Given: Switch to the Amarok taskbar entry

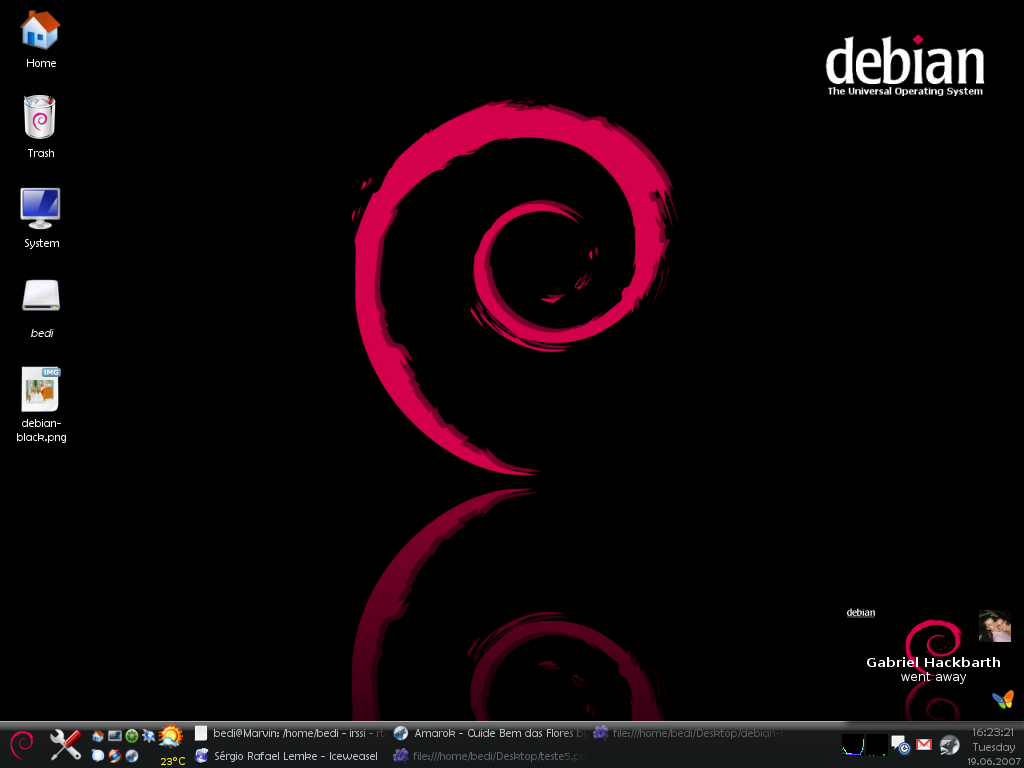Looking at the screenshot, I should pos(490,733).
